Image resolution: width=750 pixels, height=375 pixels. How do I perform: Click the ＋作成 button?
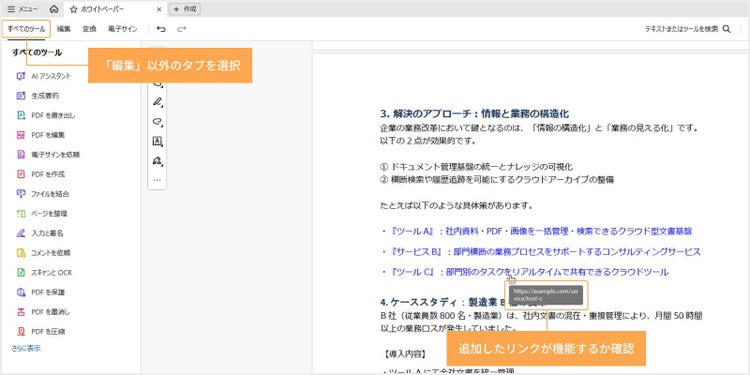pos(185,9)
